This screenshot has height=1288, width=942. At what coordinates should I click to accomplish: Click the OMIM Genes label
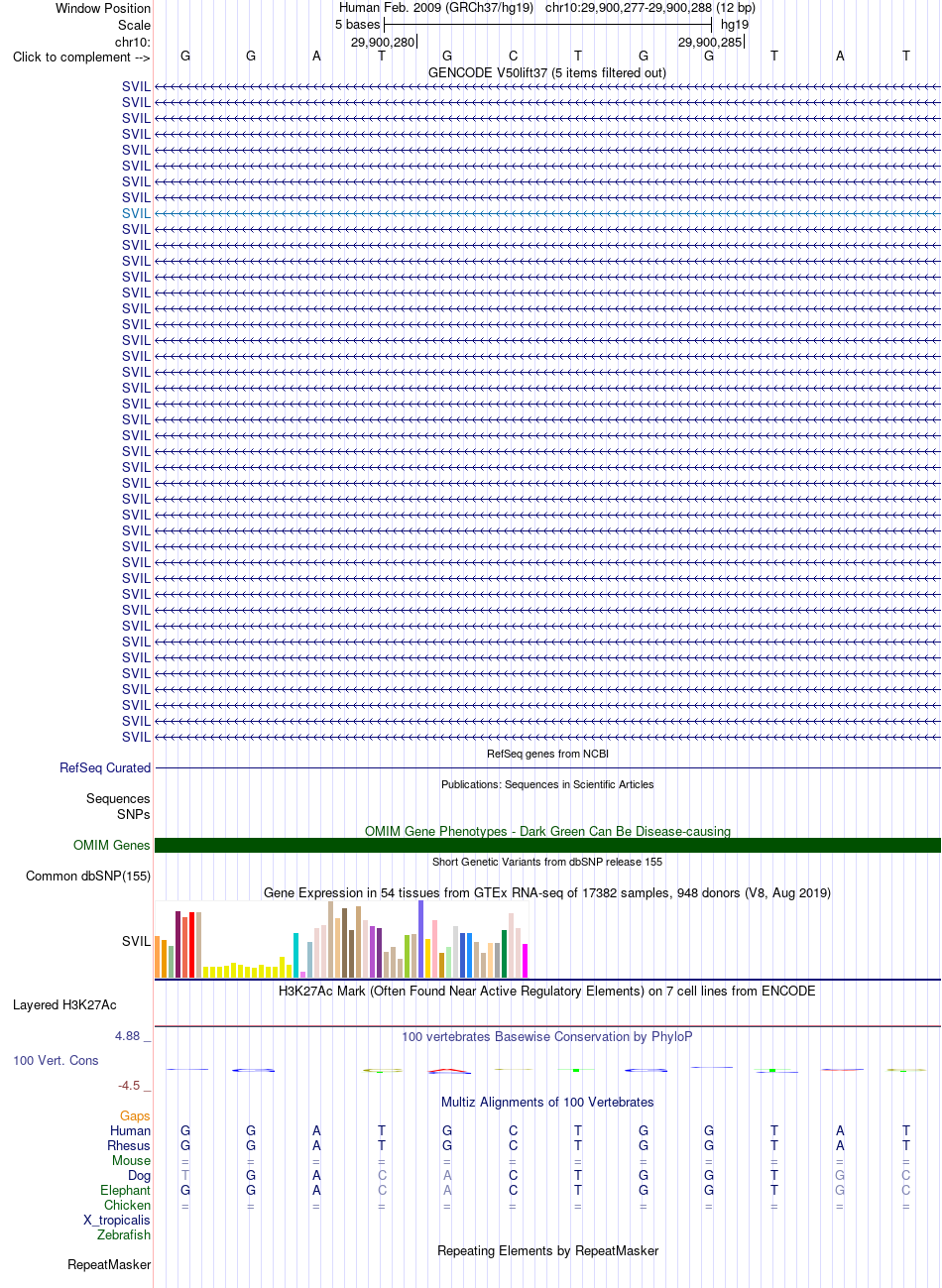112,845
